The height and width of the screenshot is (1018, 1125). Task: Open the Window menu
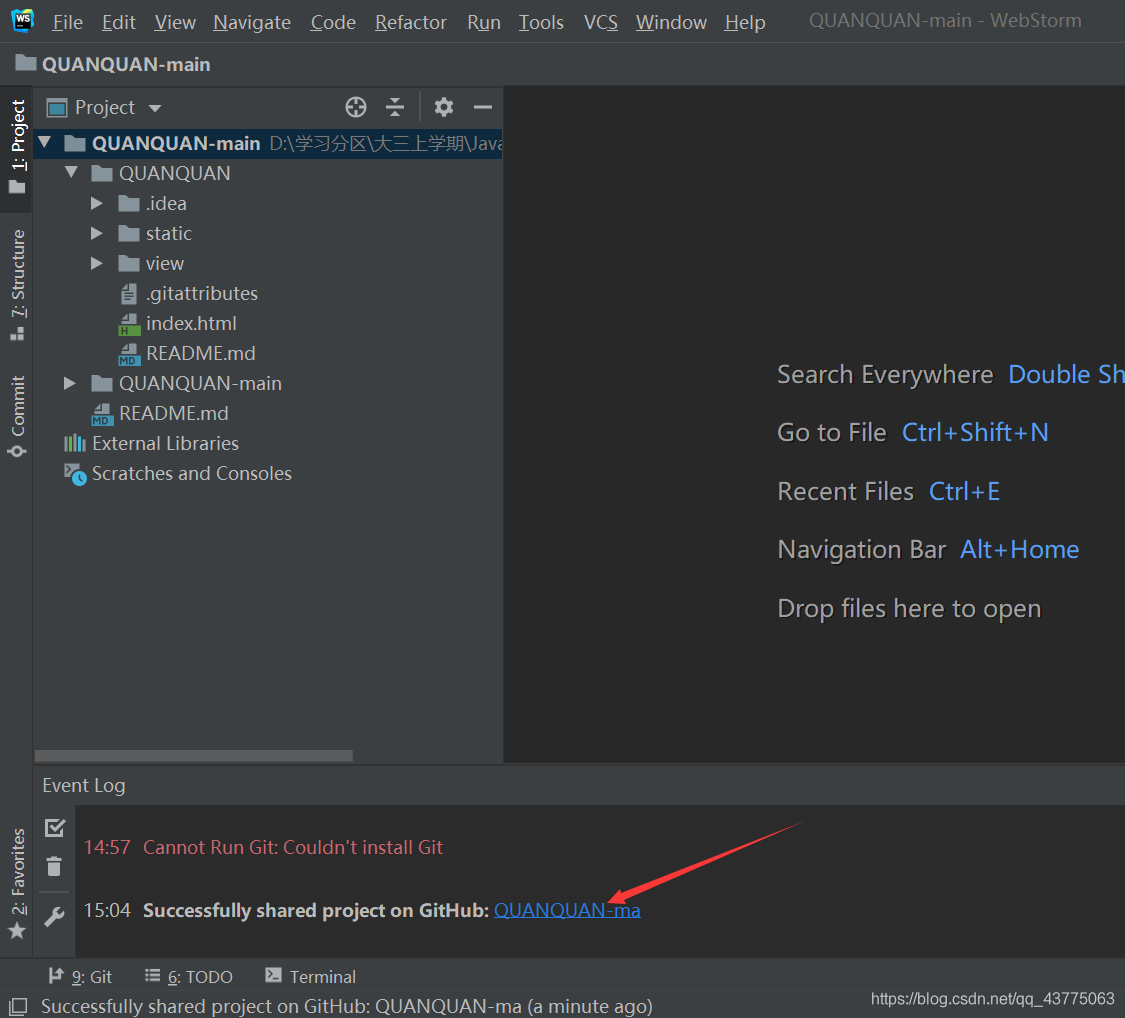tap(671, 22)
